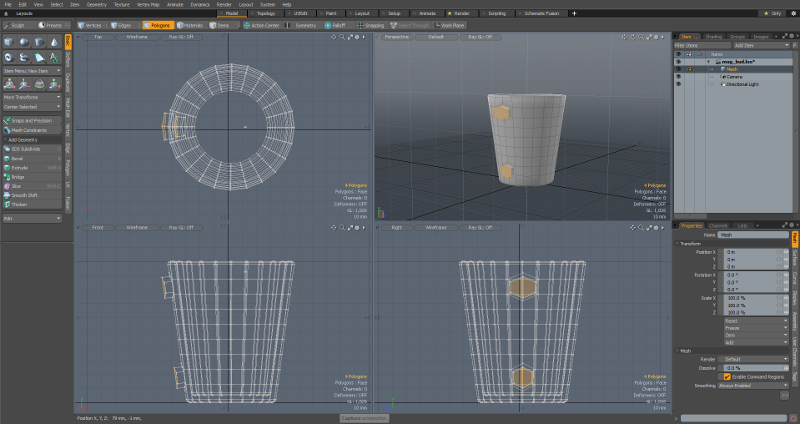
Task: Click the sphere primitive icon
Action: (22, 42)
